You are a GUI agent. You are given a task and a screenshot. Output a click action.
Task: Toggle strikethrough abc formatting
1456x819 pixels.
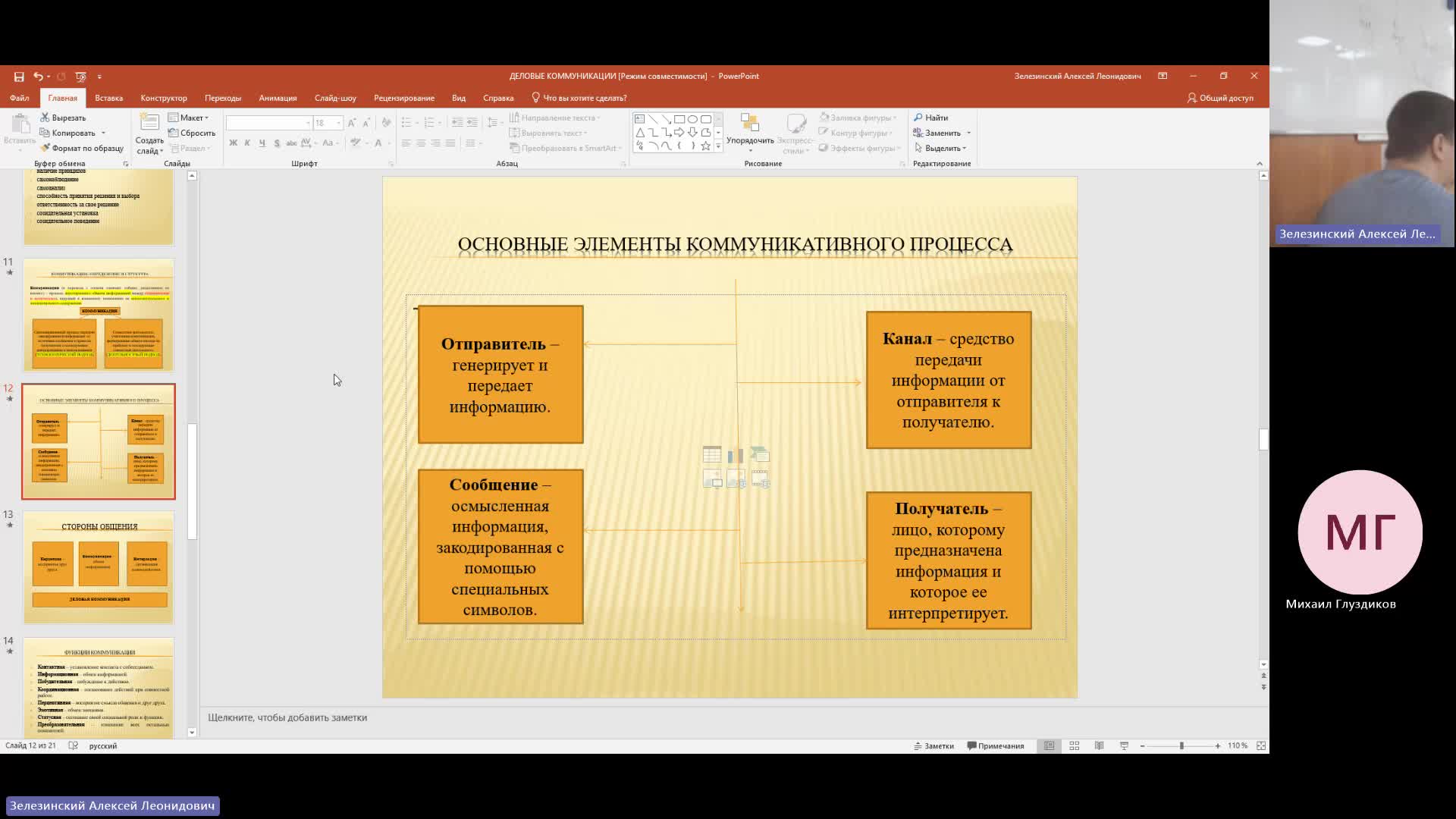(291, 143)
